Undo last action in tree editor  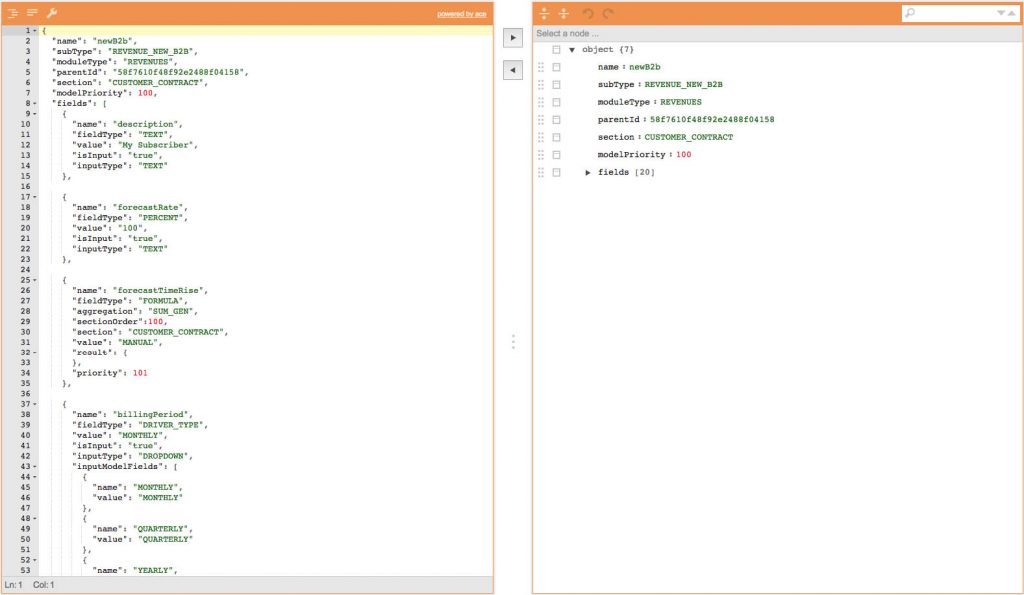pyautogui.click(x=588, y=13)
